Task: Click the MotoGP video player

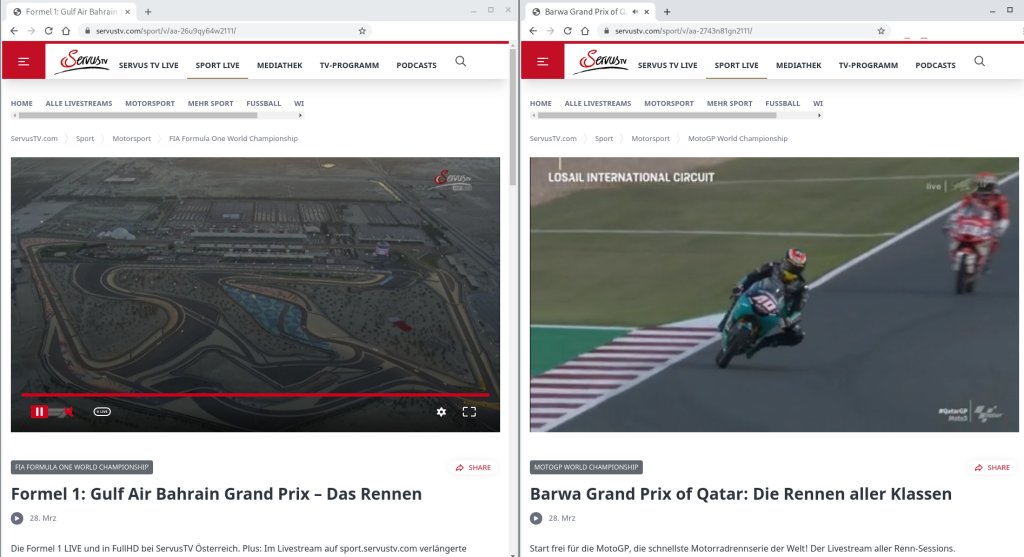Action: coord(774,294)
